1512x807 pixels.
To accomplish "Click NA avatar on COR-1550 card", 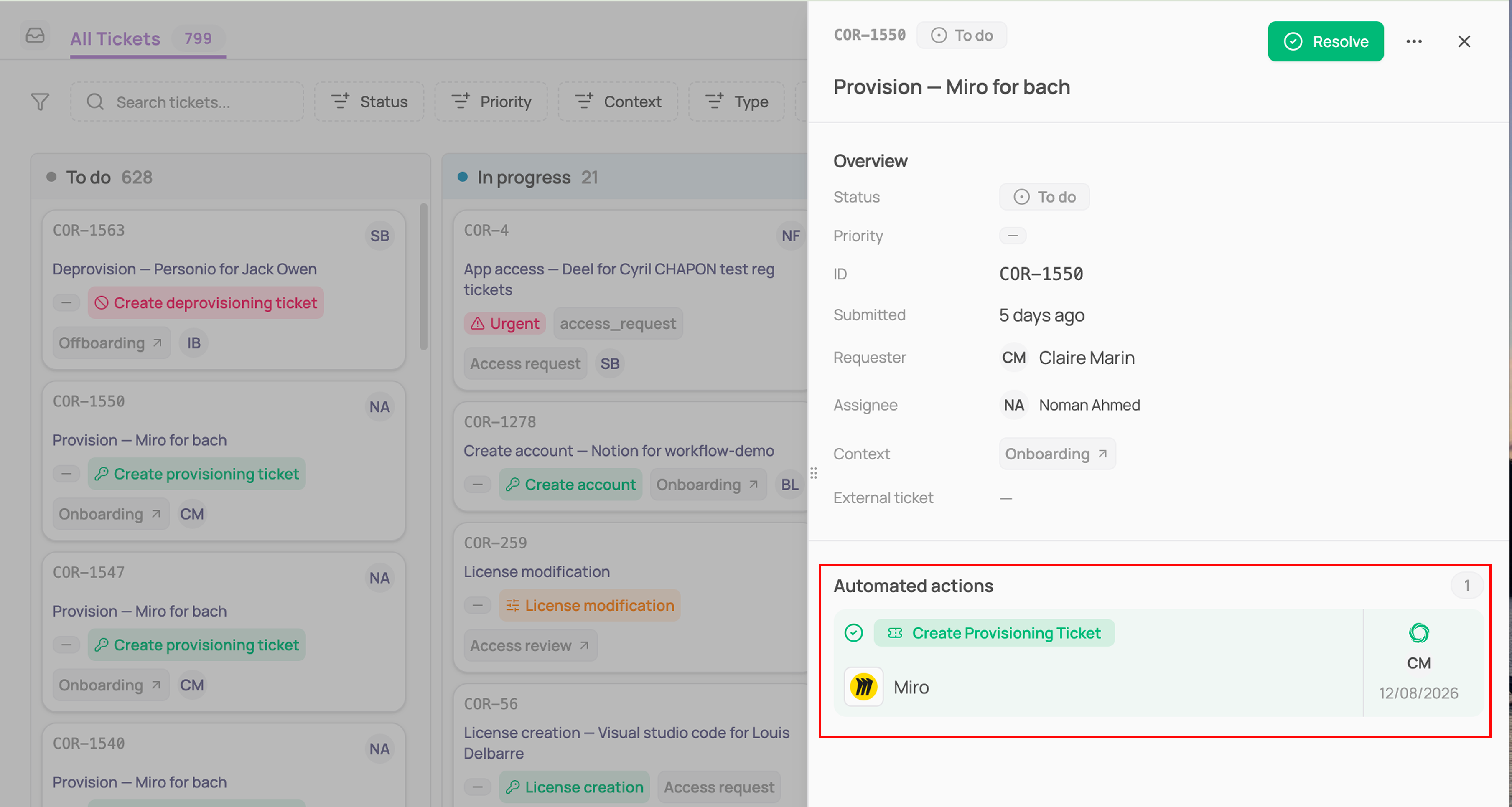I will (x=380, y=407).
